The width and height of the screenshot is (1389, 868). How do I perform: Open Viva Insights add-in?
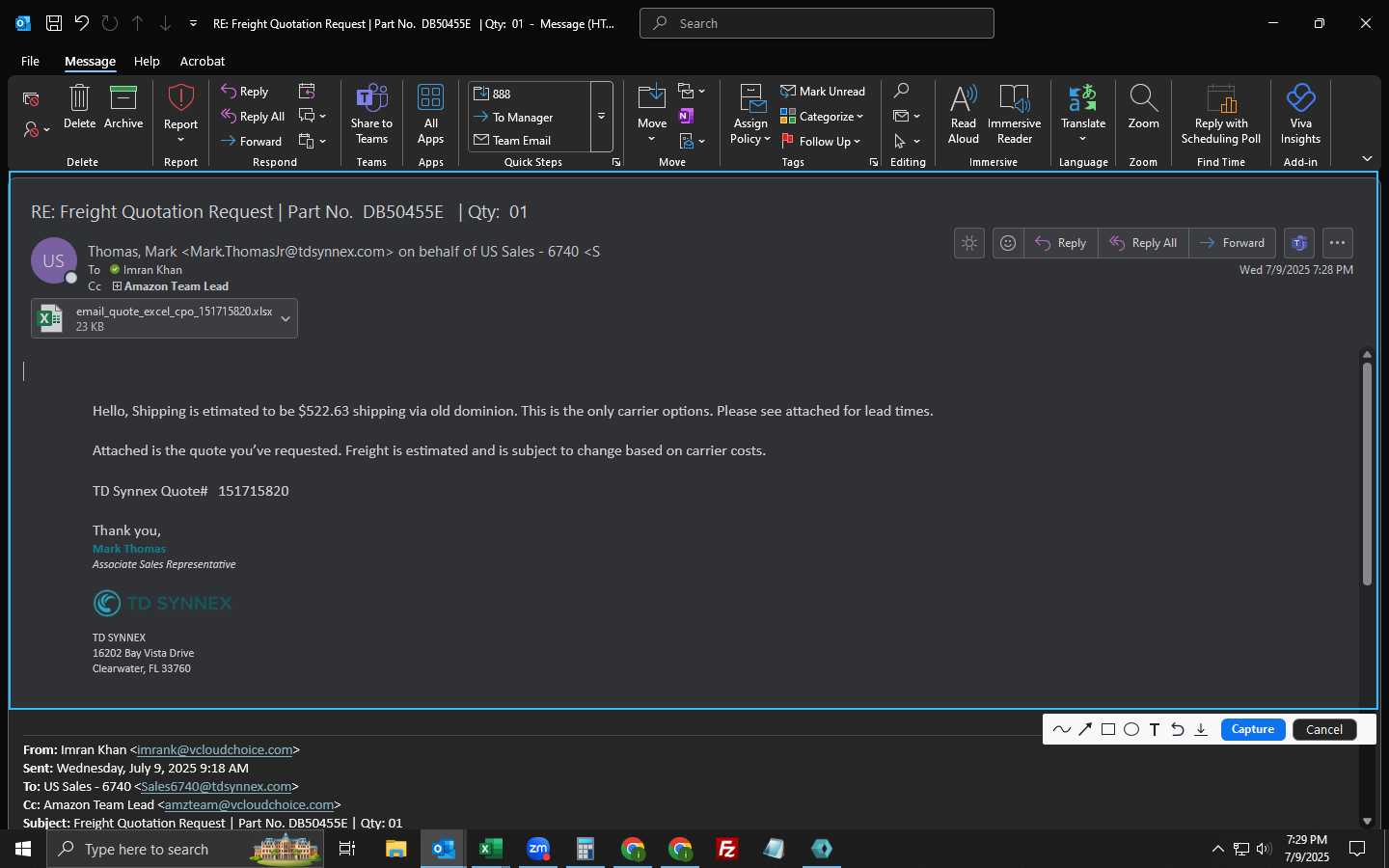1300,114
